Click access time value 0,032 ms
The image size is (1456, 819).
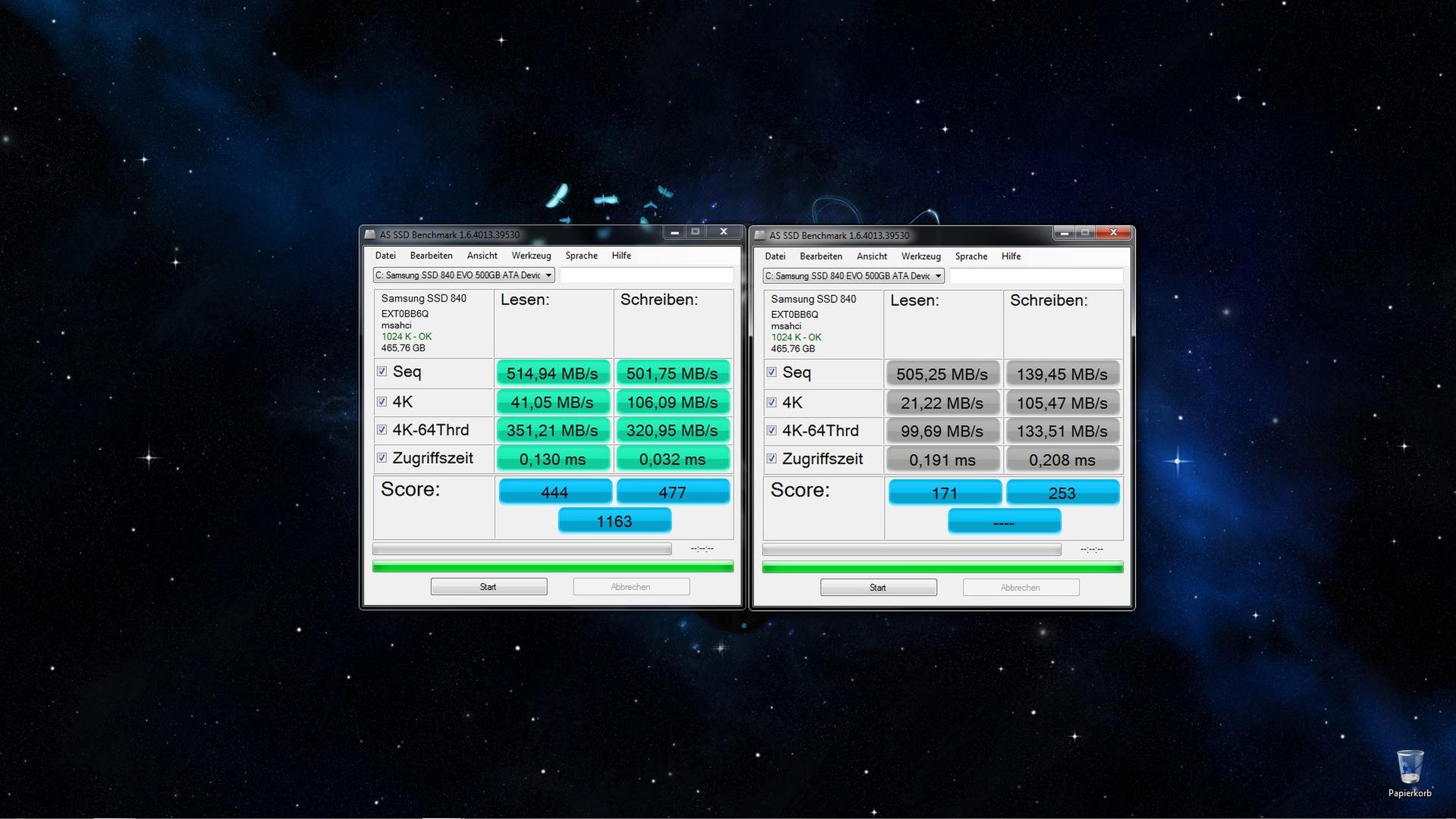pos(673,459)
